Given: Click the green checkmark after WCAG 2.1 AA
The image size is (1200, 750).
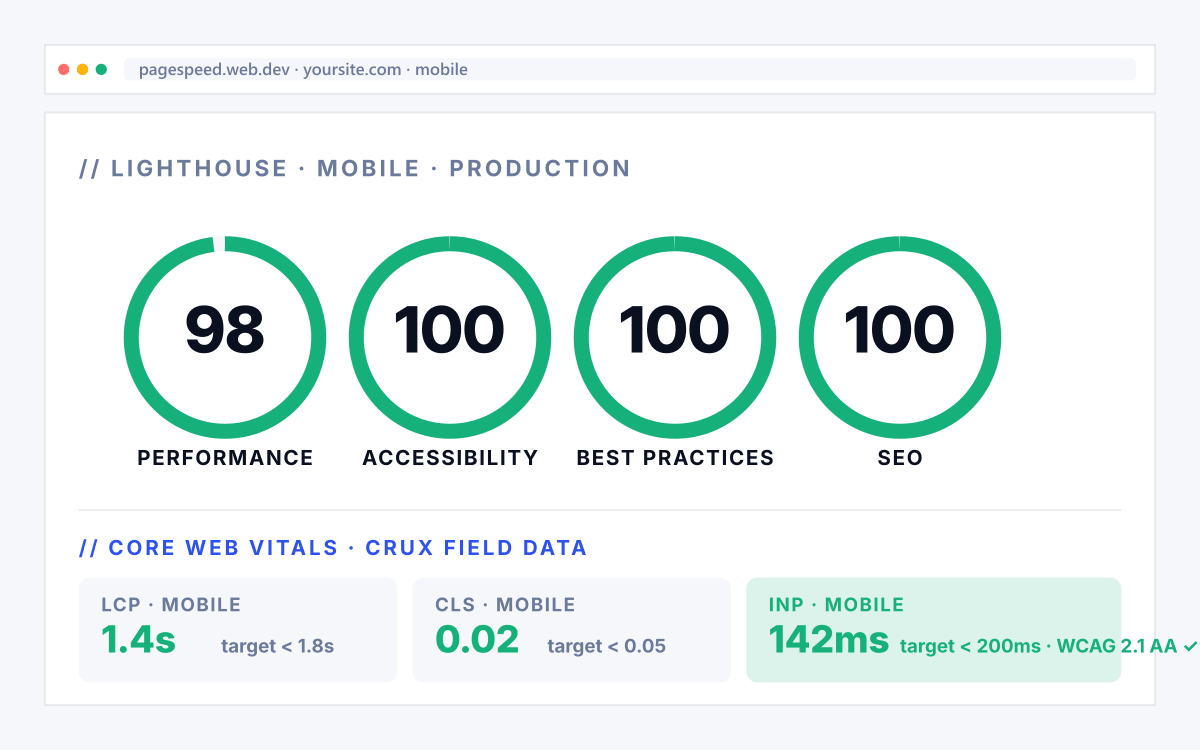Looking at the screenshot, I should pos(1190,646).
